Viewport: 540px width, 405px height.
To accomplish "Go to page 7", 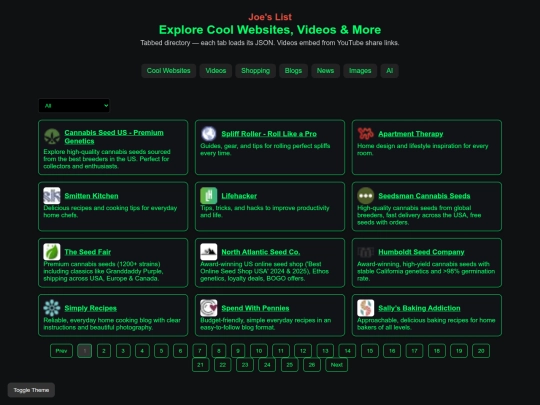I will click(199, 351).
